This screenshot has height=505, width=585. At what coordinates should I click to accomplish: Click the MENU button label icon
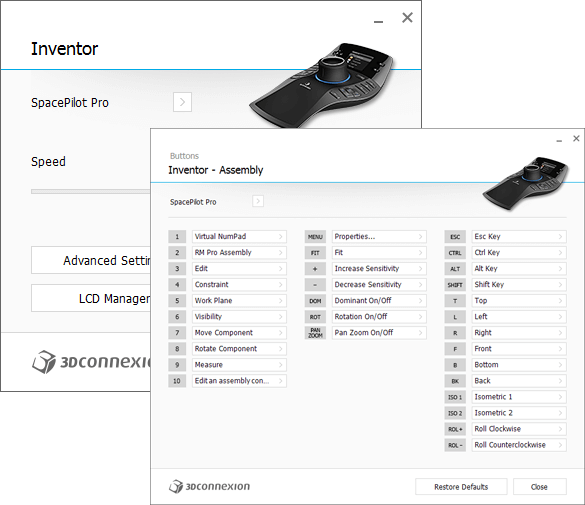(x=315, y=237)
